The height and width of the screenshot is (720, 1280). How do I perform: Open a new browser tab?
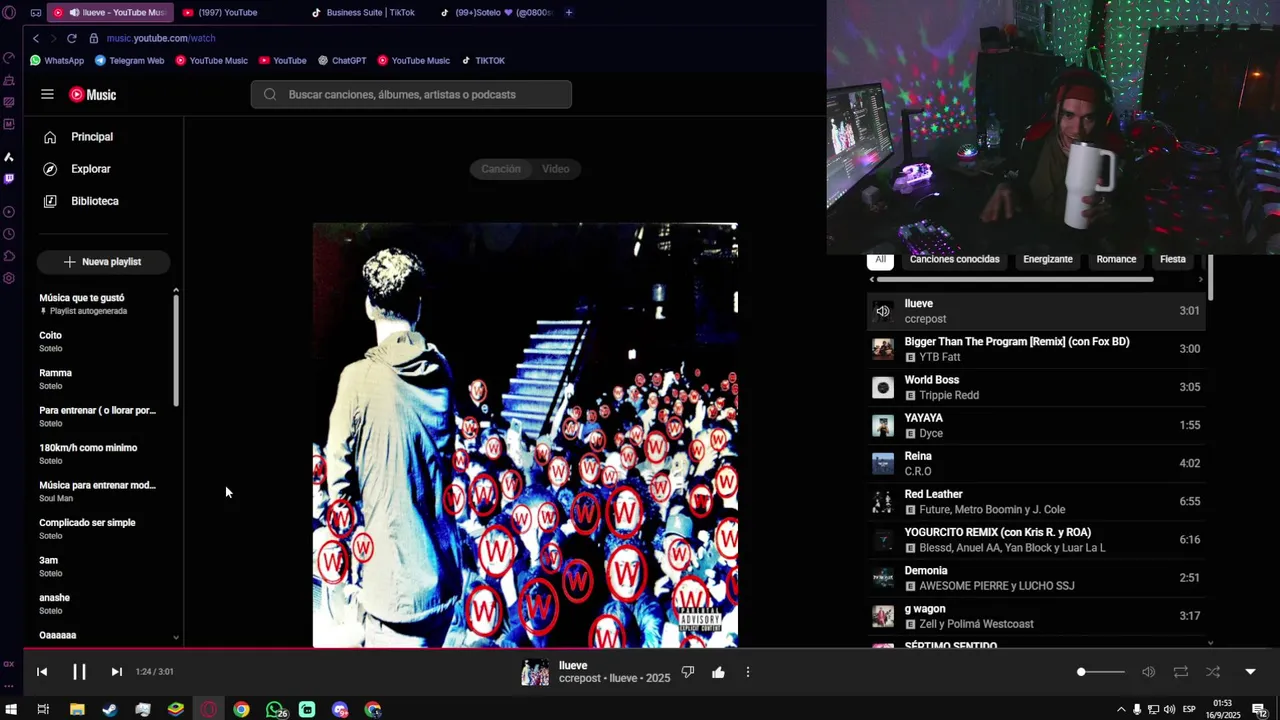pos(569,12)
